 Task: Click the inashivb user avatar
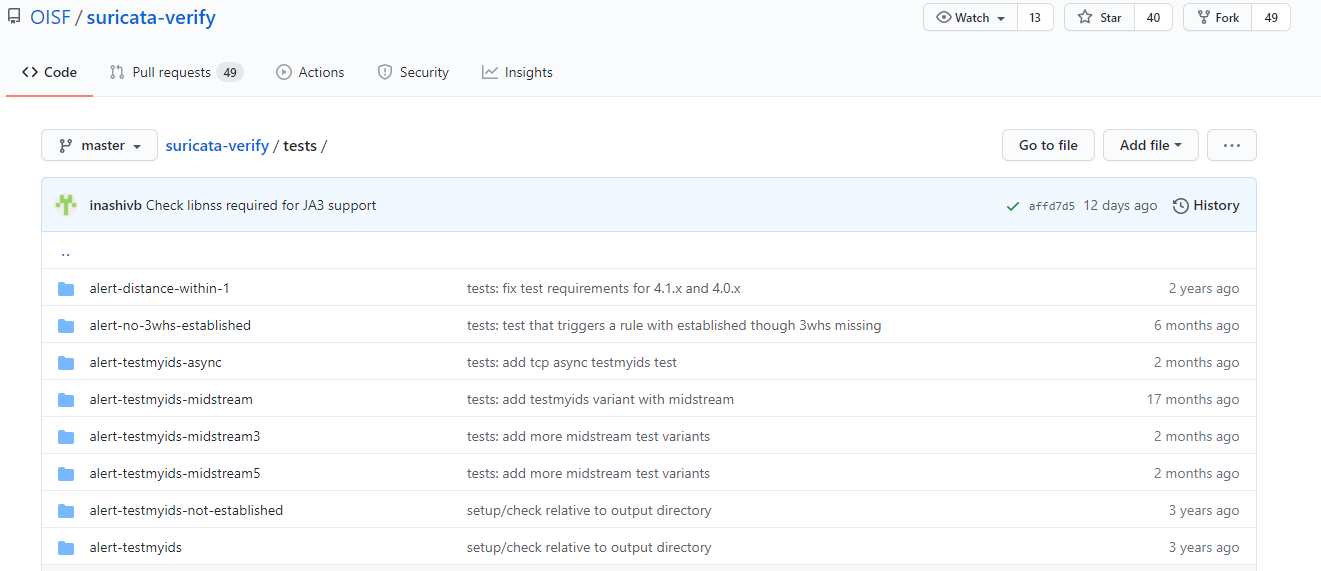(66, 205)
